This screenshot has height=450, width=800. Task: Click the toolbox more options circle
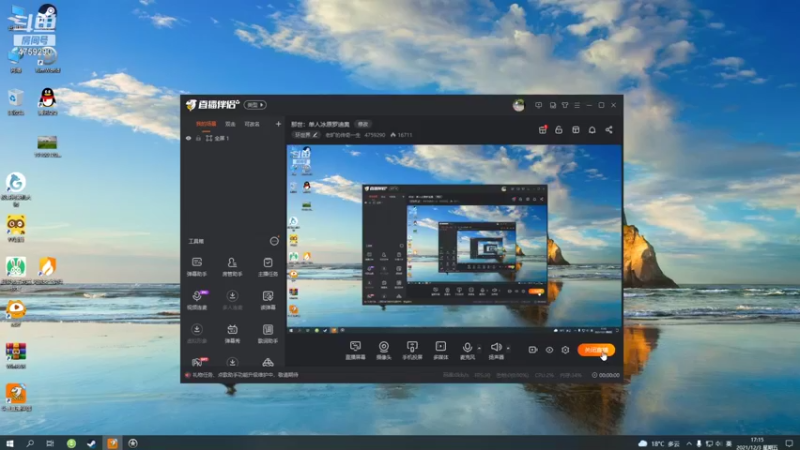pyautogui.click(x=274, y=241)
